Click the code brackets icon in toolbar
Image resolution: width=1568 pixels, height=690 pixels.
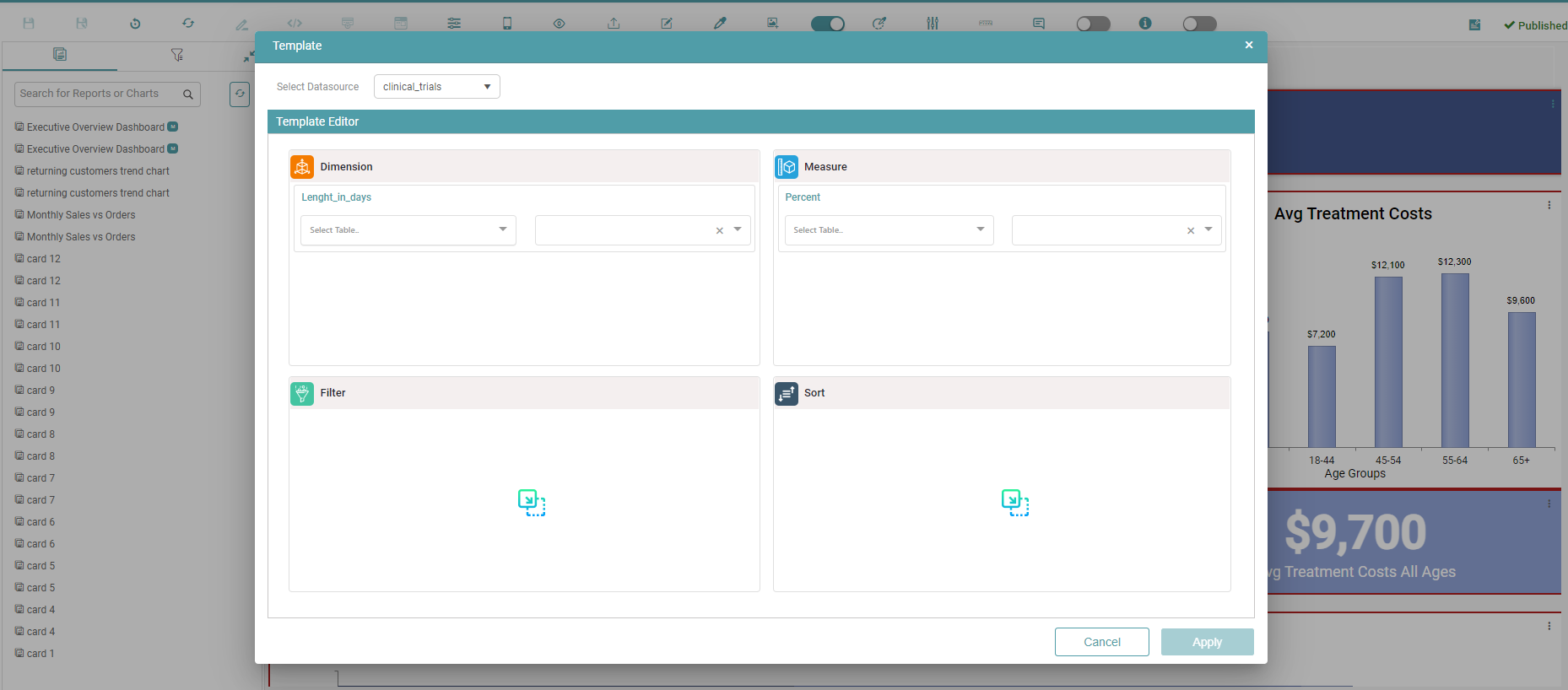pyautogui.click(x=295, y=24)
